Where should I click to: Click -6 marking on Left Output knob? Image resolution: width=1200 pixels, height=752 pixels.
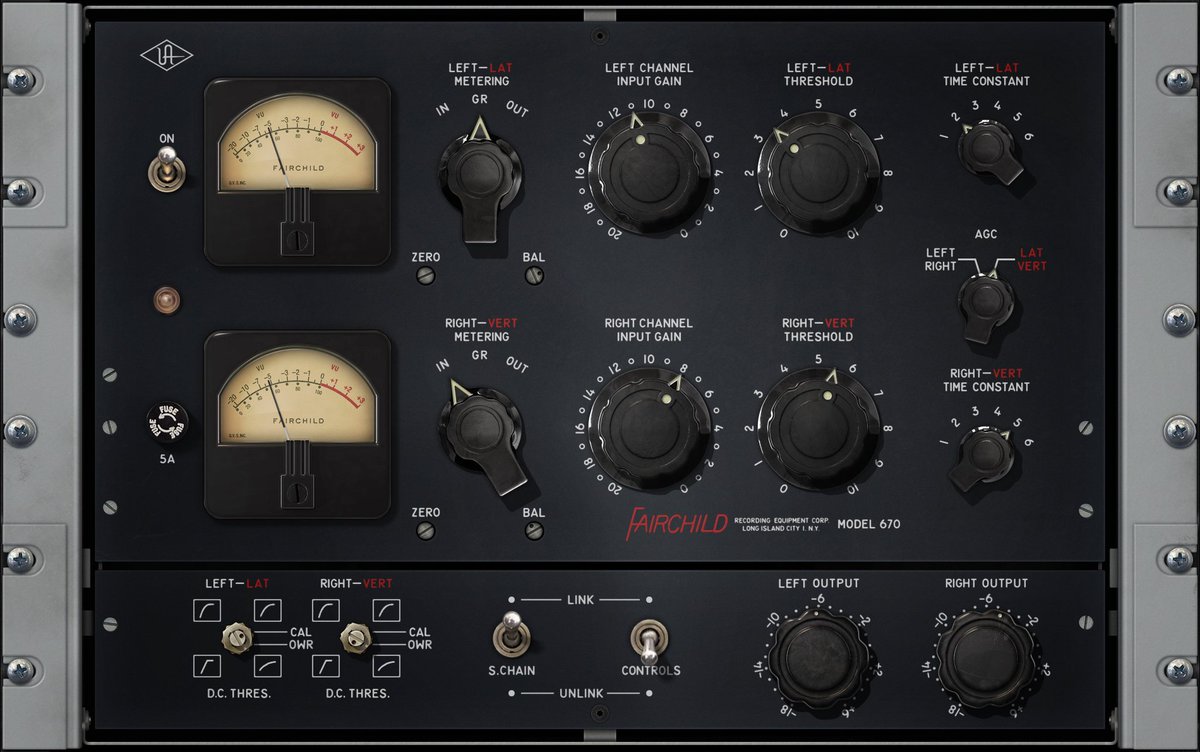817,599
